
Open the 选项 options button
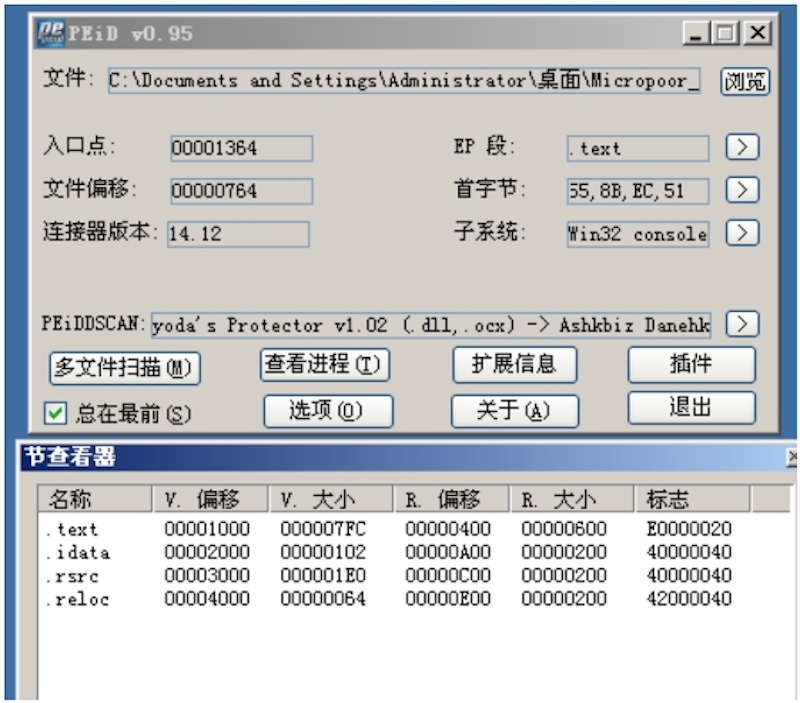[x=327, y=411]
